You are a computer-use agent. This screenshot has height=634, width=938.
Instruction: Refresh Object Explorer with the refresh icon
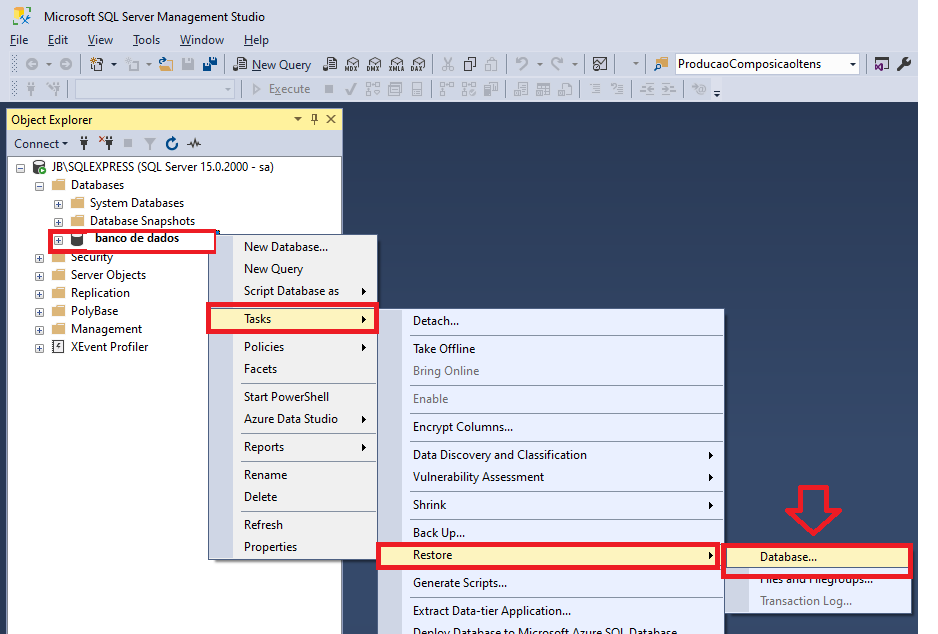(x=172, y=143)
